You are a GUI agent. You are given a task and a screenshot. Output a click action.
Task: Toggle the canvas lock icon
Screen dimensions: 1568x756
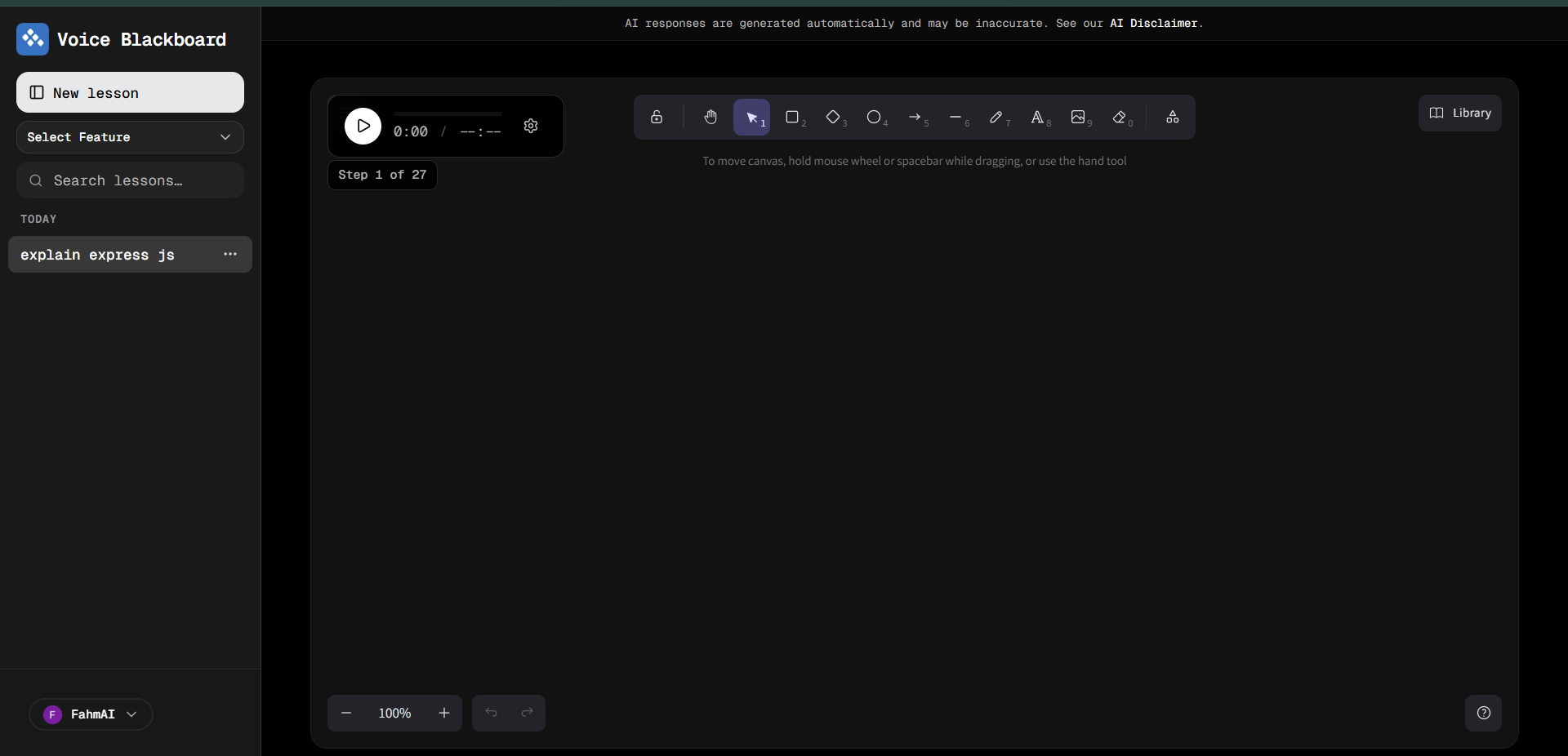[657, 117]
